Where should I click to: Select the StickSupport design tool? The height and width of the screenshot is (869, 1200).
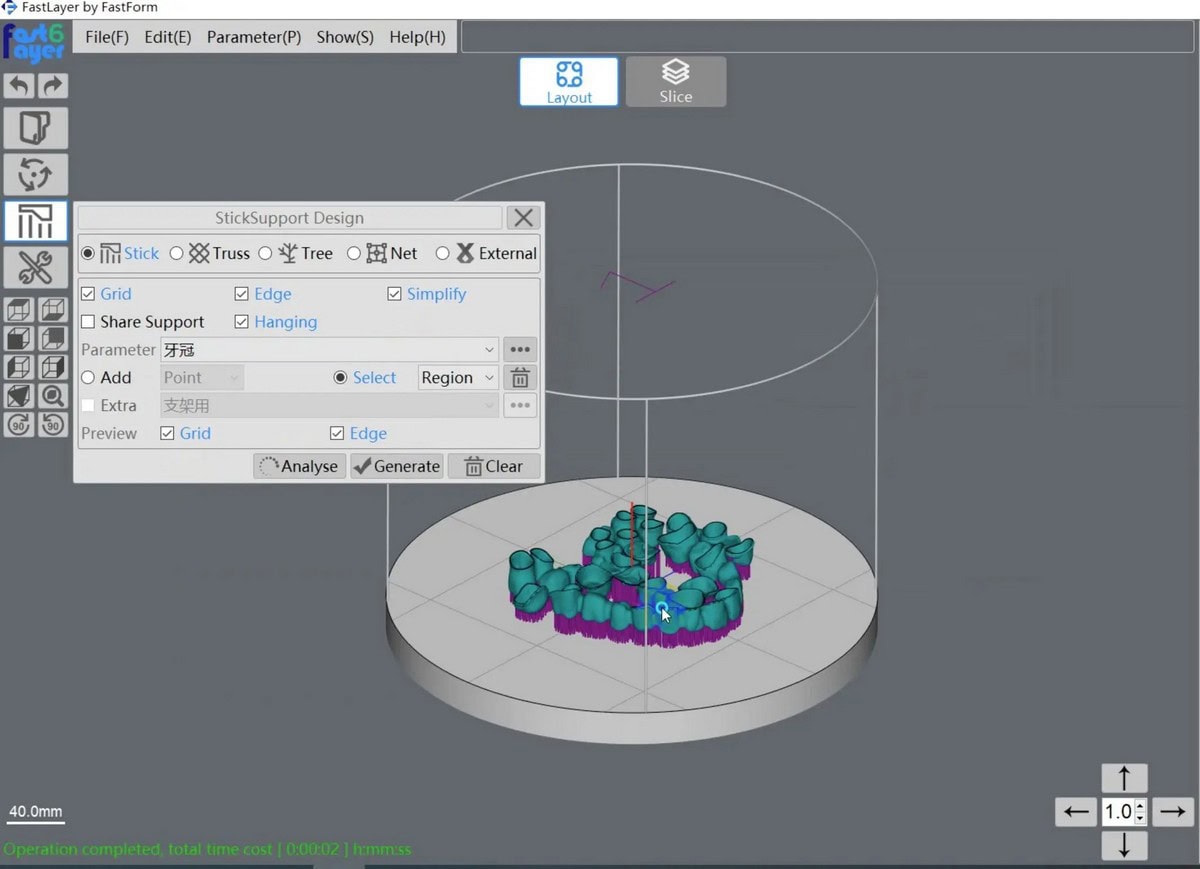point(36,221)
